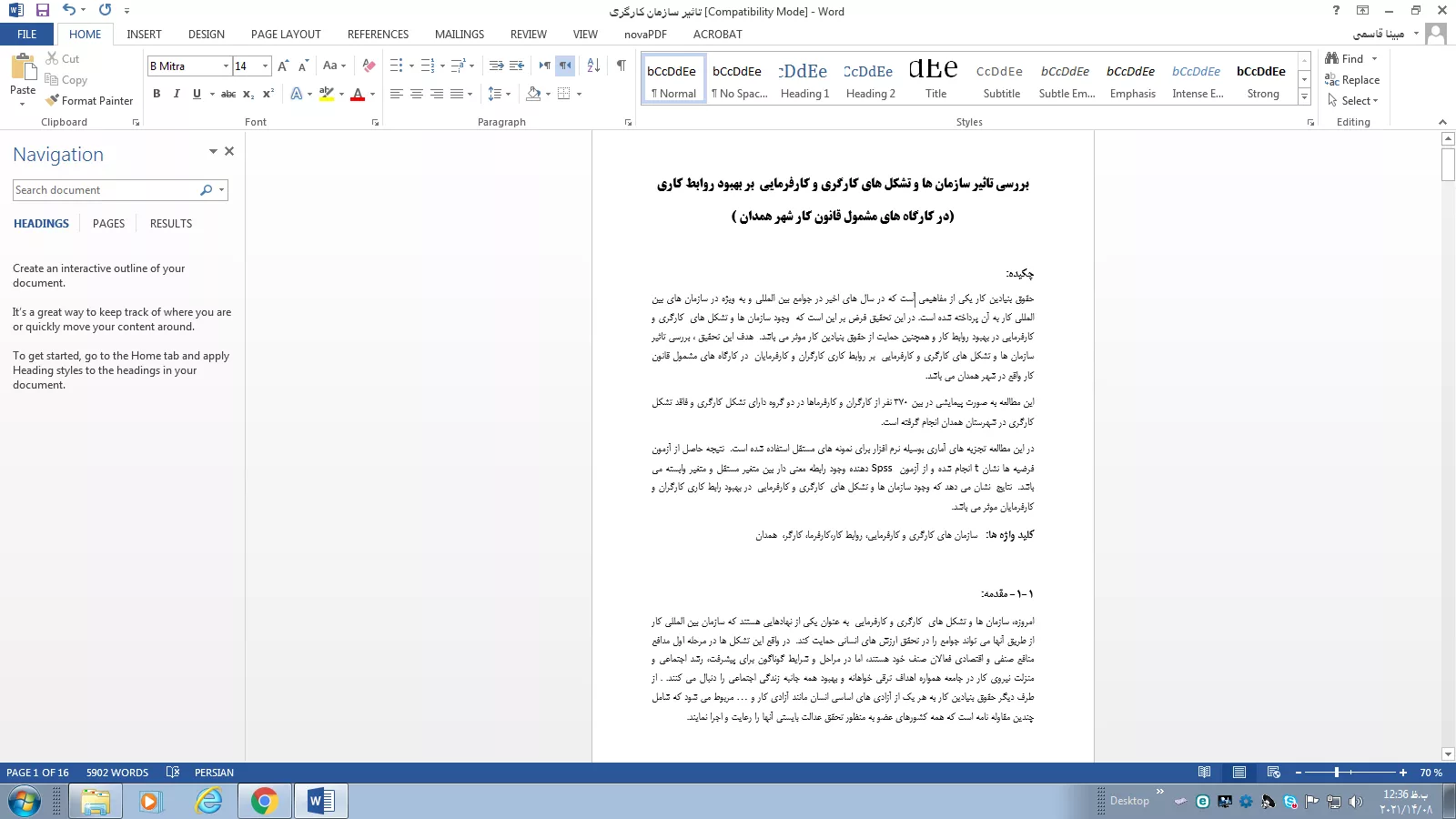
Task: Switch to the REFERENCES tab
Action: point(378,34)
